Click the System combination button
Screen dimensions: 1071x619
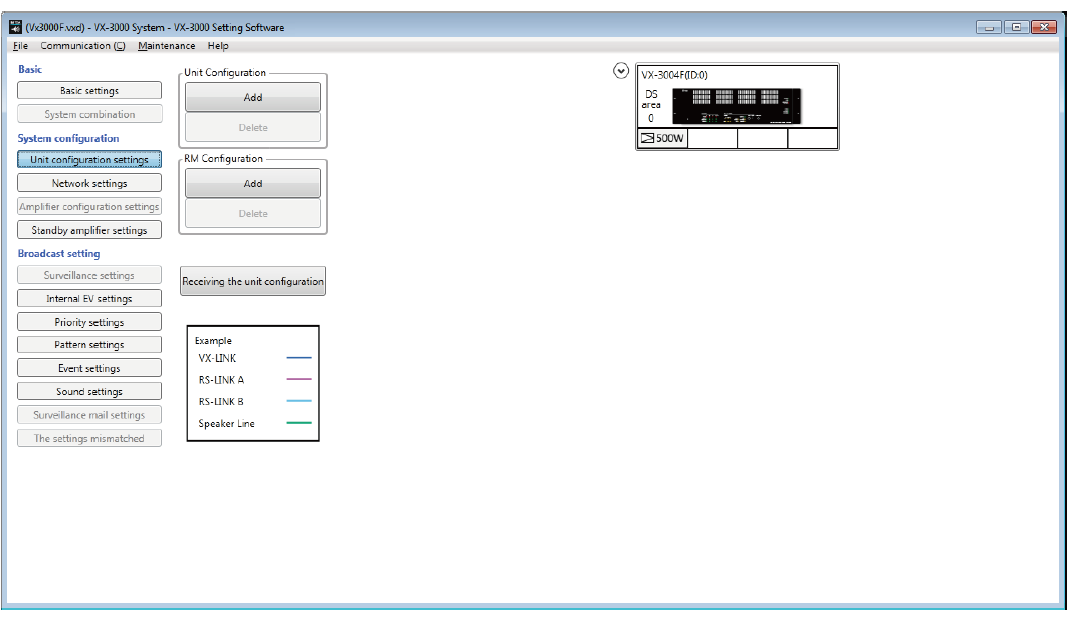tap(89, 114)
